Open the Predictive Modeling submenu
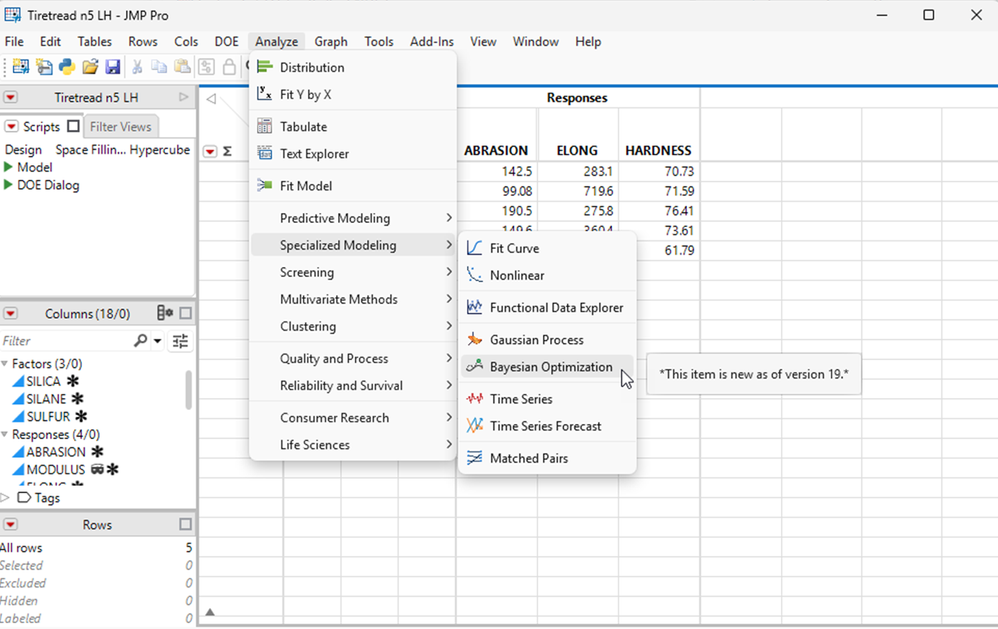The height and width of the screenshot is (629, 998). tap(335, 218)
